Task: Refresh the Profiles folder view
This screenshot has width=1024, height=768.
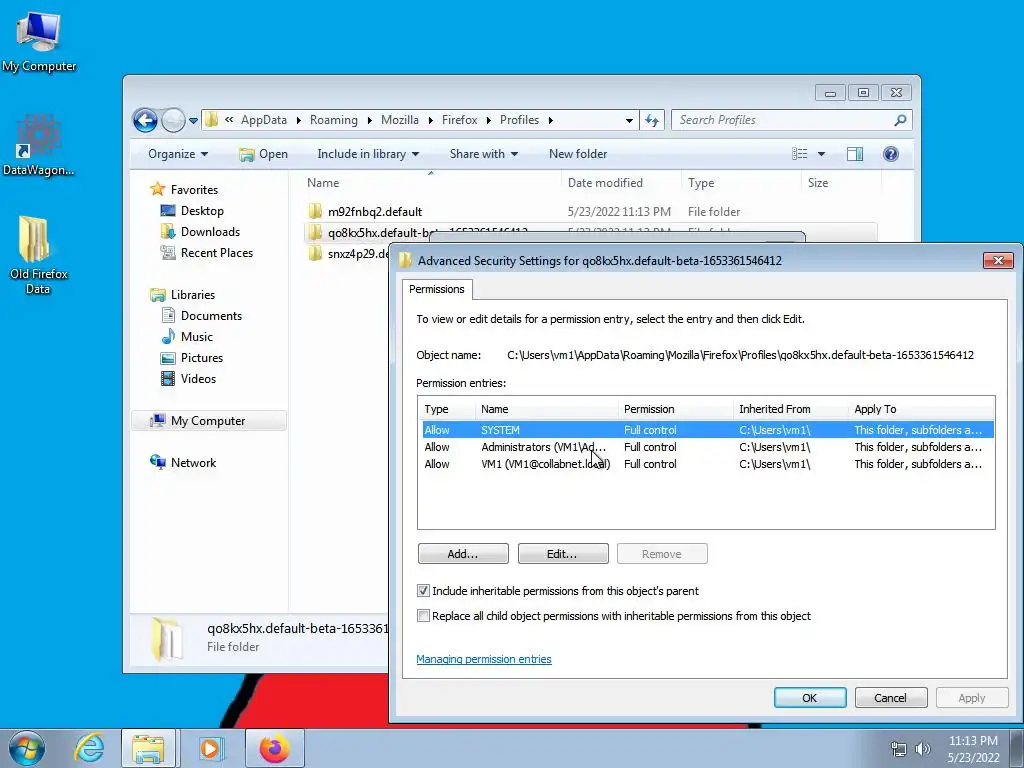Action: [652, 120]
